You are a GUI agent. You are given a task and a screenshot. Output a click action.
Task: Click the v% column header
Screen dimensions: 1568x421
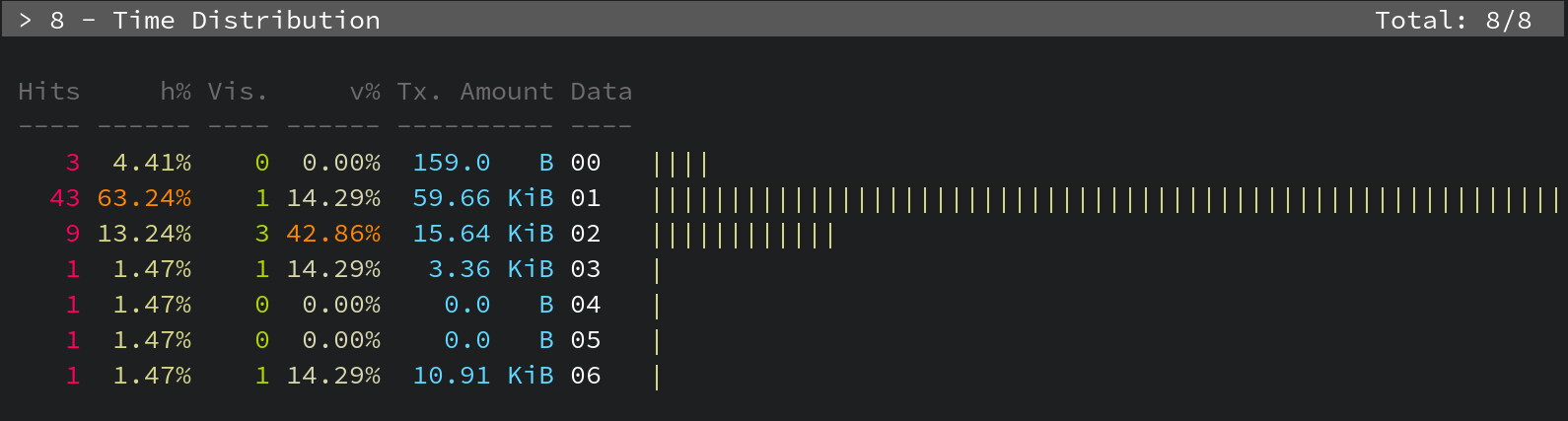(365, 92)
